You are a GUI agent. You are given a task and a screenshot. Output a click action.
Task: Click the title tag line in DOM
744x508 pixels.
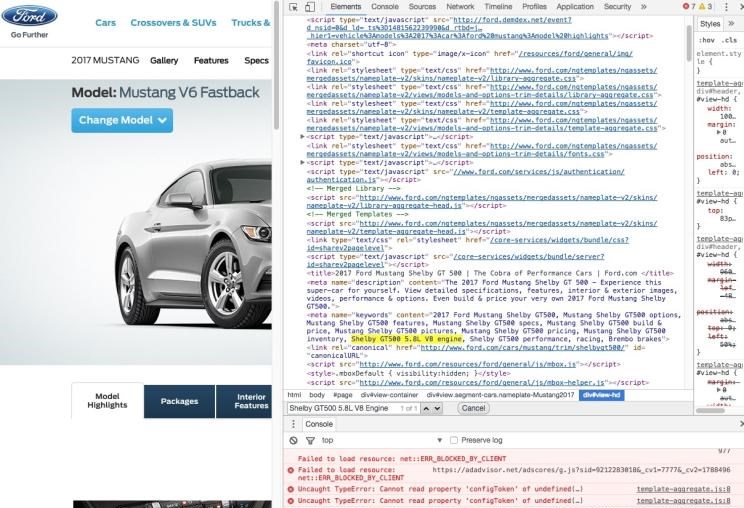(490, 273)
